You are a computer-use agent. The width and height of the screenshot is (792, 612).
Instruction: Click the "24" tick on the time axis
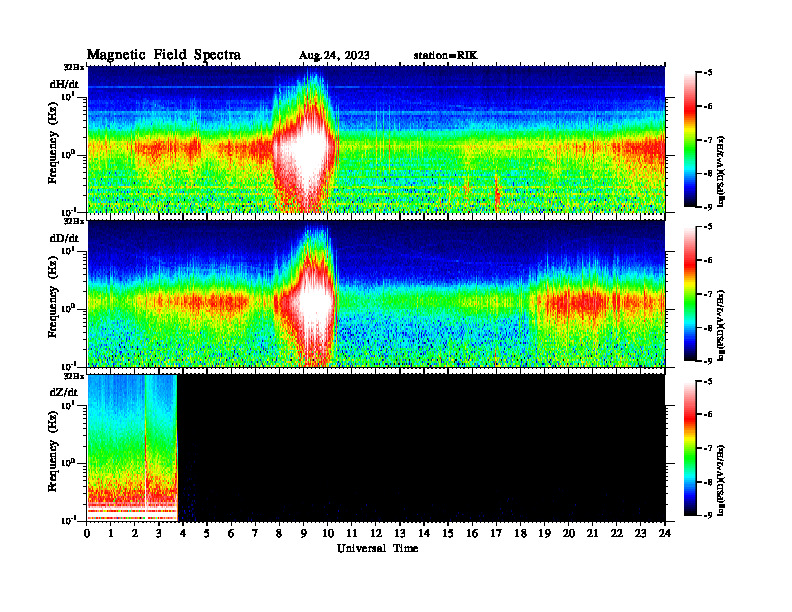(x=664, y=533)
